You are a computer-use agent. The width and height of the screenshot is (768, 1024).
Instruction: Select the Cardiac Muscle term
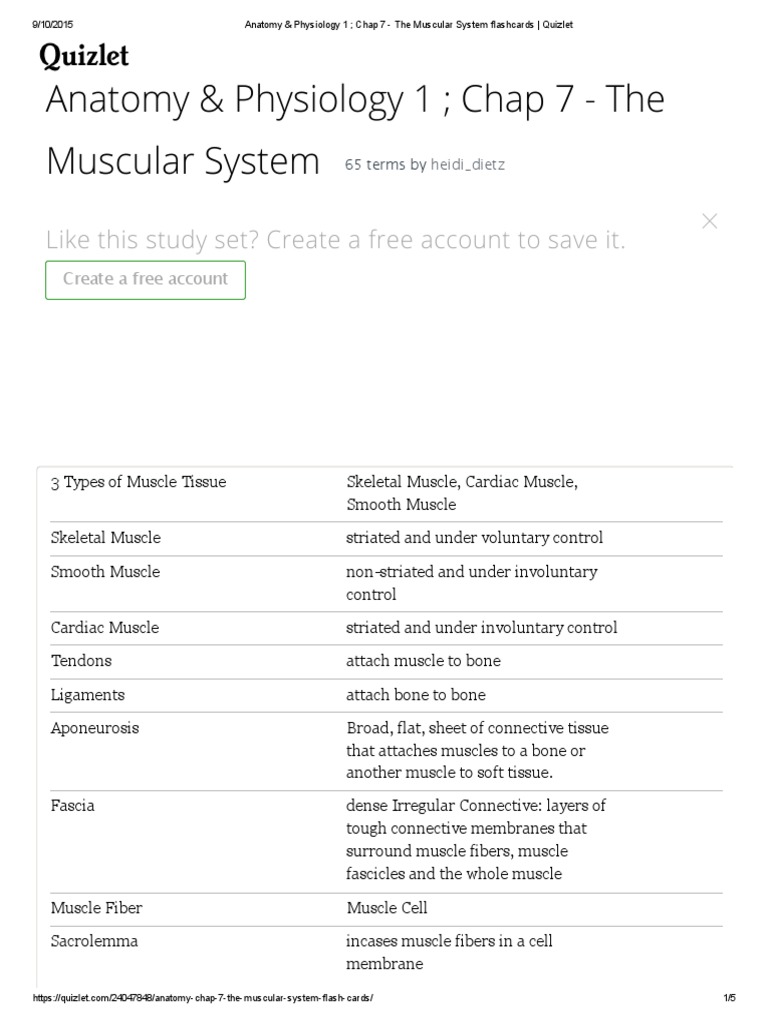105,628
